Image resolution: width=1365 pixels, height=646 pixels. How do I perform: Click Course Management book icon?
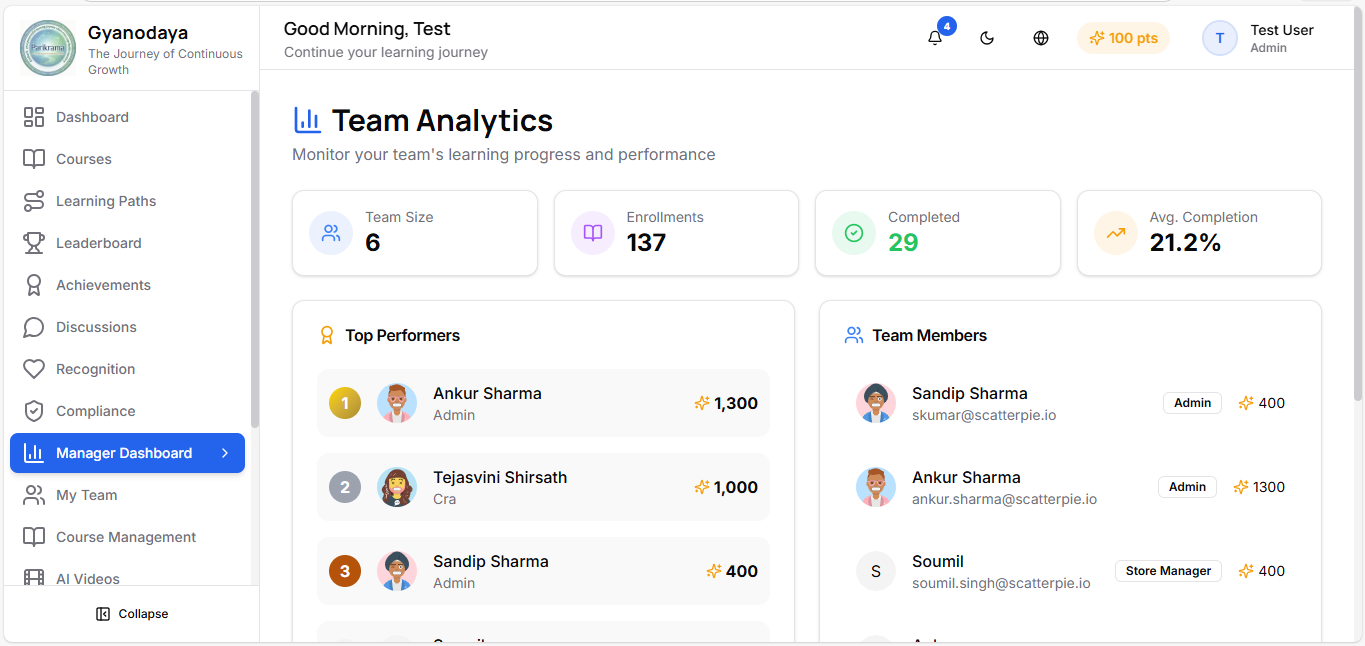[x=34, y=537]
